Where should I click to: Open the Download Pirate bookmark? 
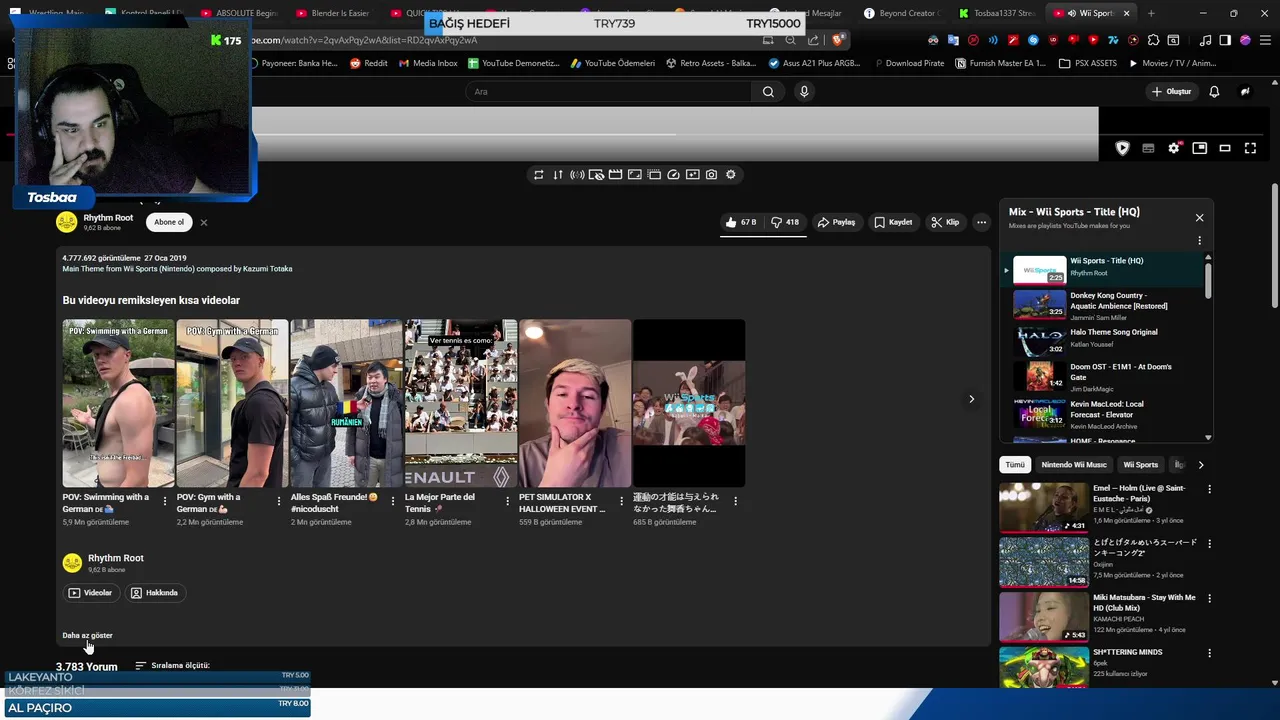pyautogui.click(x=907, y=63)
